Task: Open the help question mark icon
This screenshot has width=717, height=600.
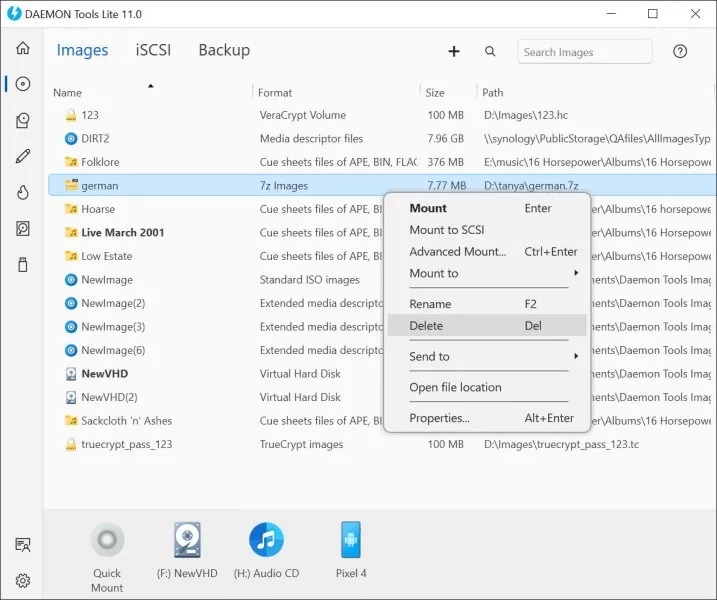Action: [x=680, y=51]
